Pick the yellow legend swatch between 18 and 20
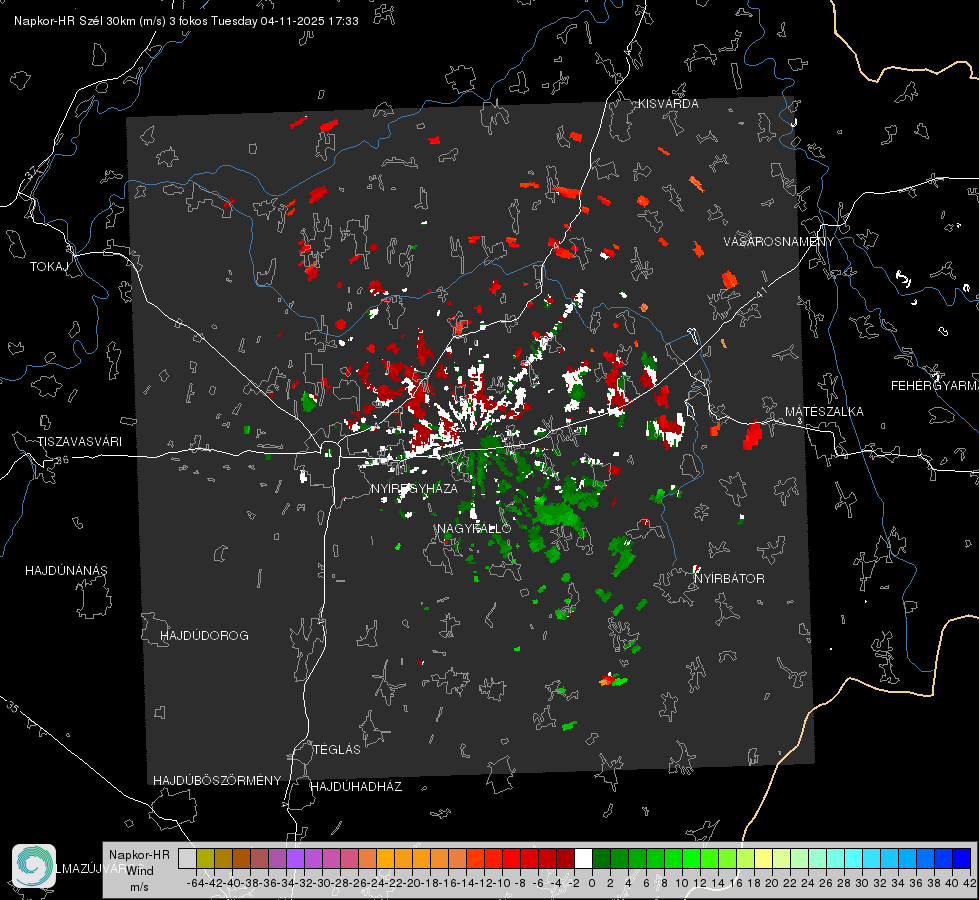 pos(763,858)
